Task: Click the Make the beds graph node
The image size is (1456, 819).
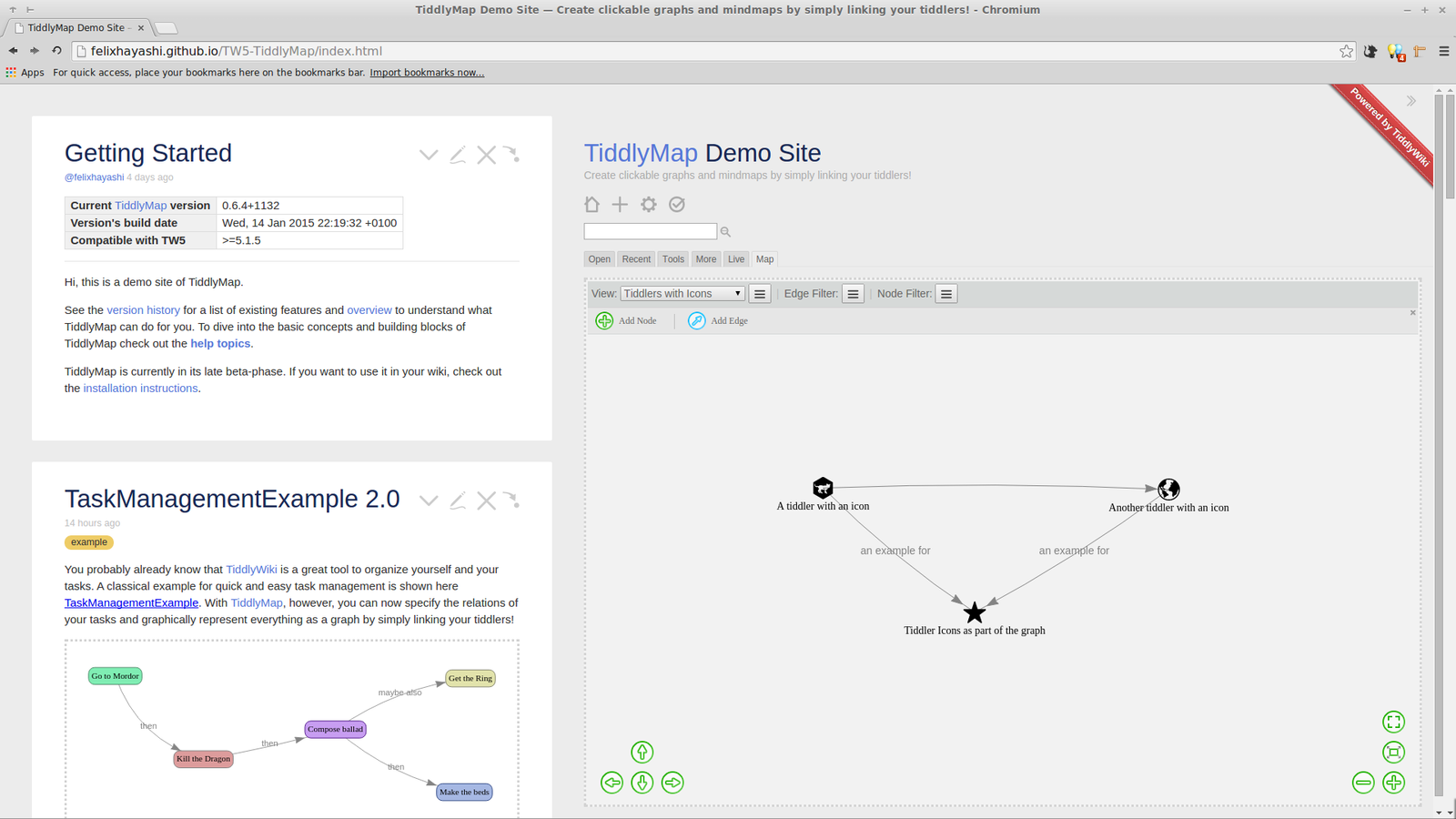Action: [464, 792]
